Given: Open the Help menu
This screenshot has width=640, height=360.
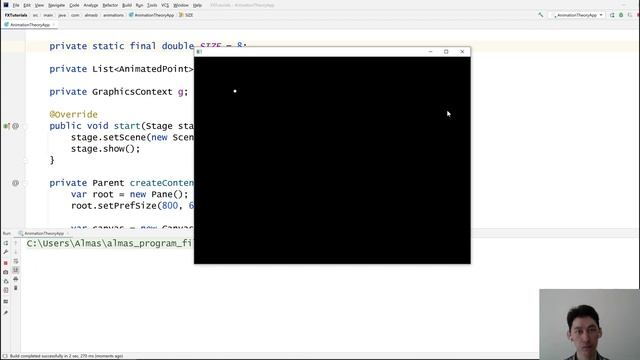Looking at the screenshot, I should coord(197,5).
